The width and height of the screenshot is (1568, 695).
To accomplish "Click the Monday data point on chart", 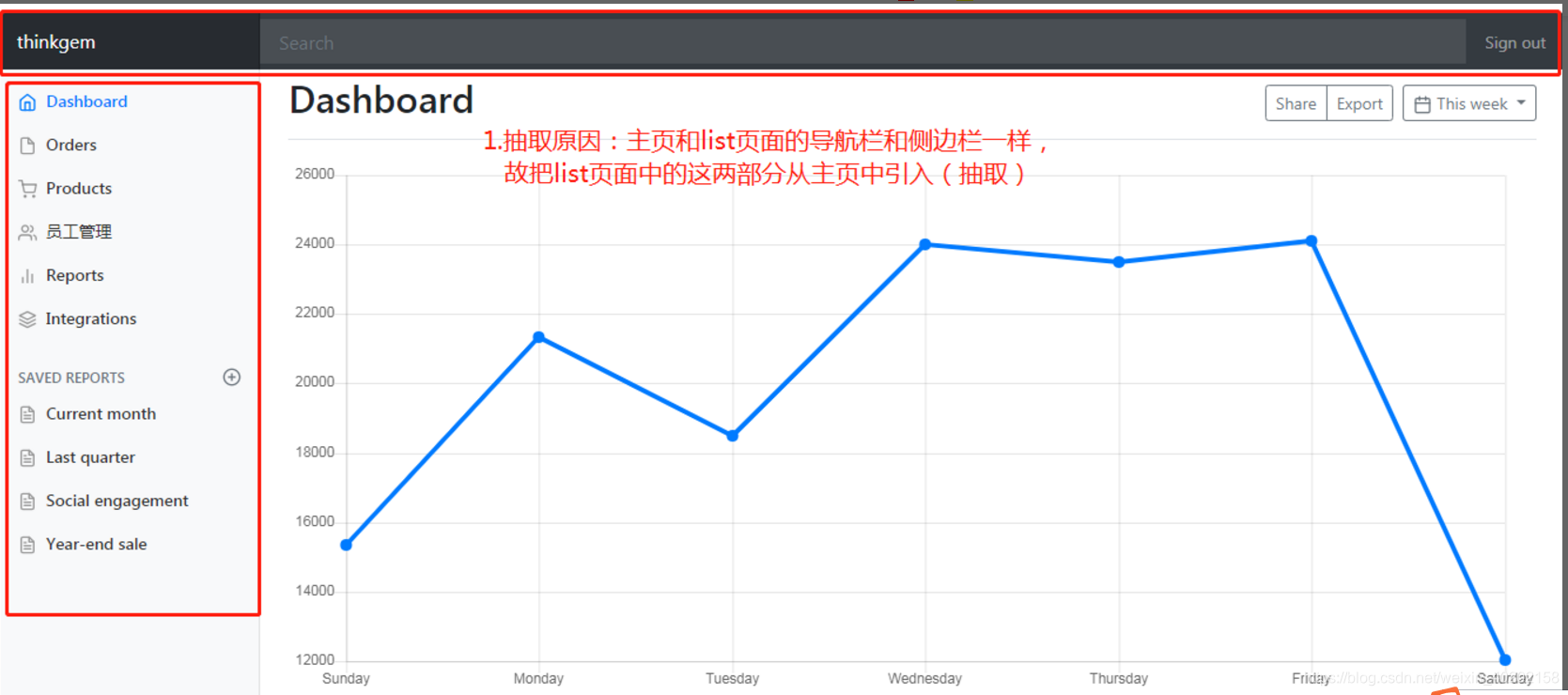I will [x=538, y=337].
